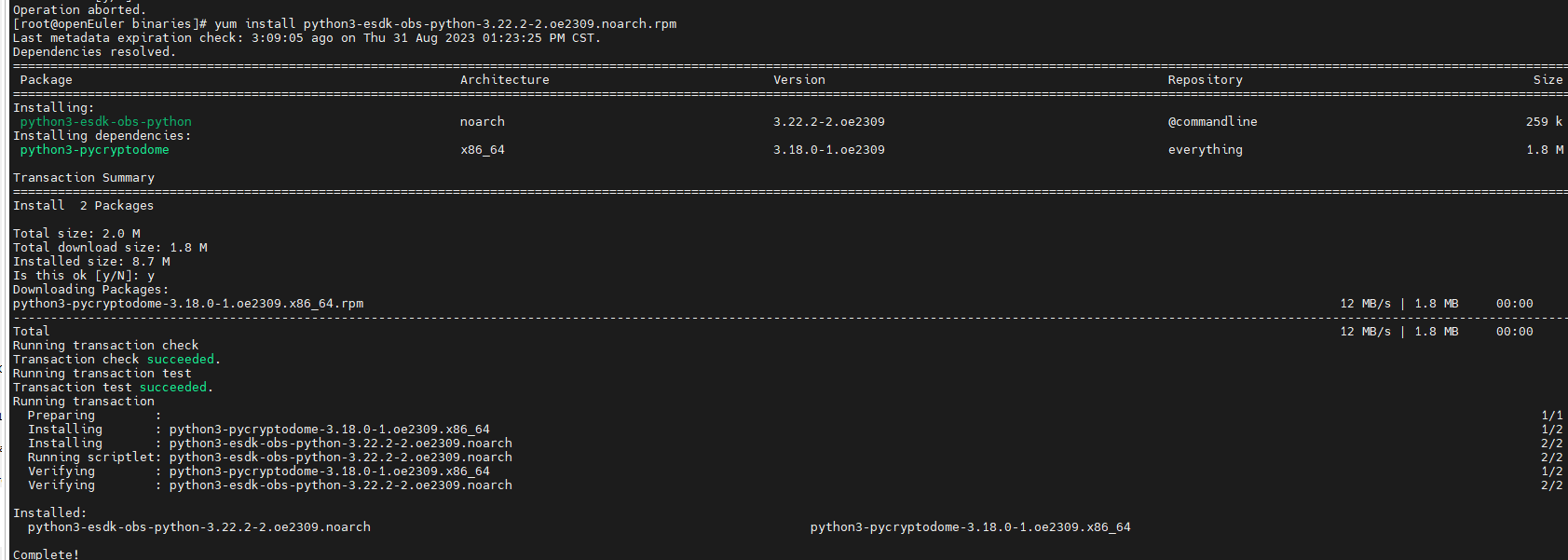Viewport: 1568px width, 560px height.
Task: Click version text 3.22.2-2.oe2309
Action: (x=828, y=122)
